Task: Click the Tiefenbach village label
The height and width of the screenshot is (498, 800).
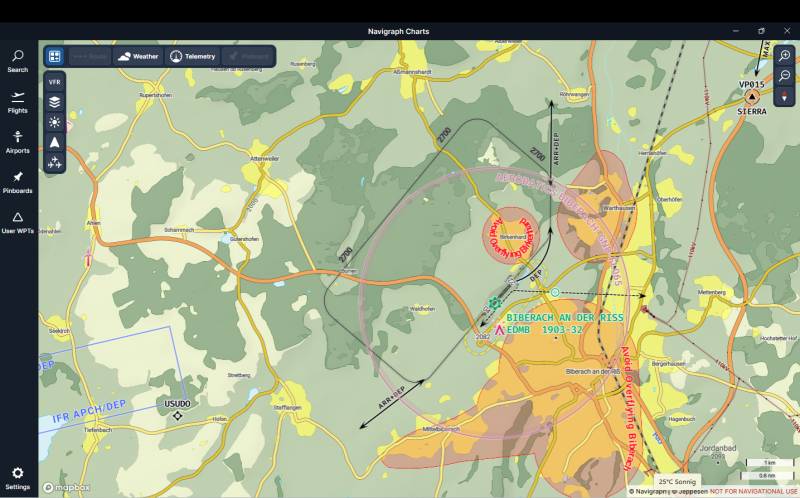Action: 97,430
